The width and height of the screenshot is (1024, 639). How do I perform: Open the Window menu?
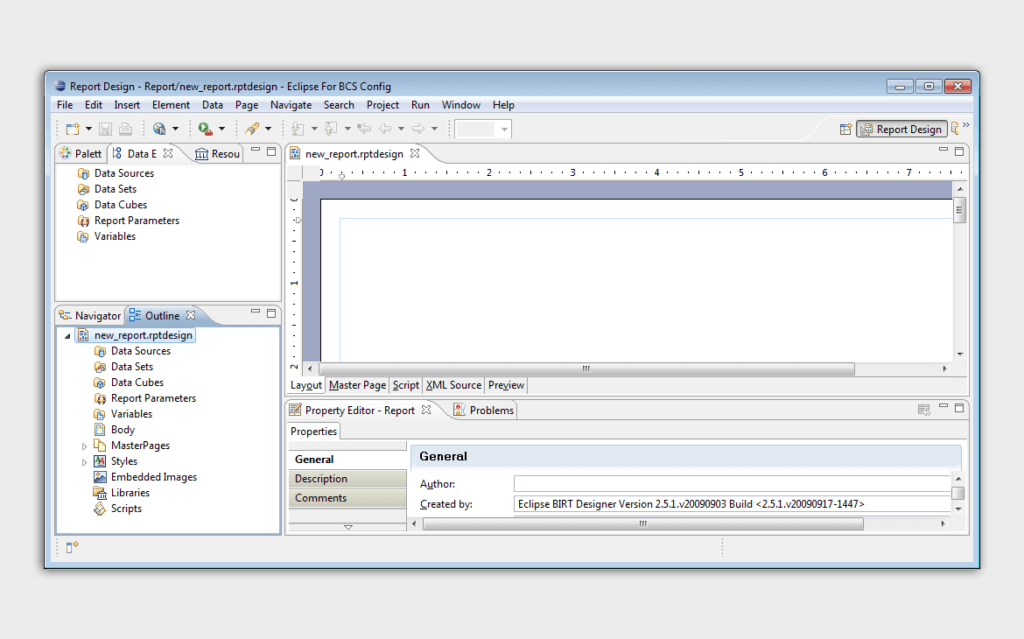[461, 104]
